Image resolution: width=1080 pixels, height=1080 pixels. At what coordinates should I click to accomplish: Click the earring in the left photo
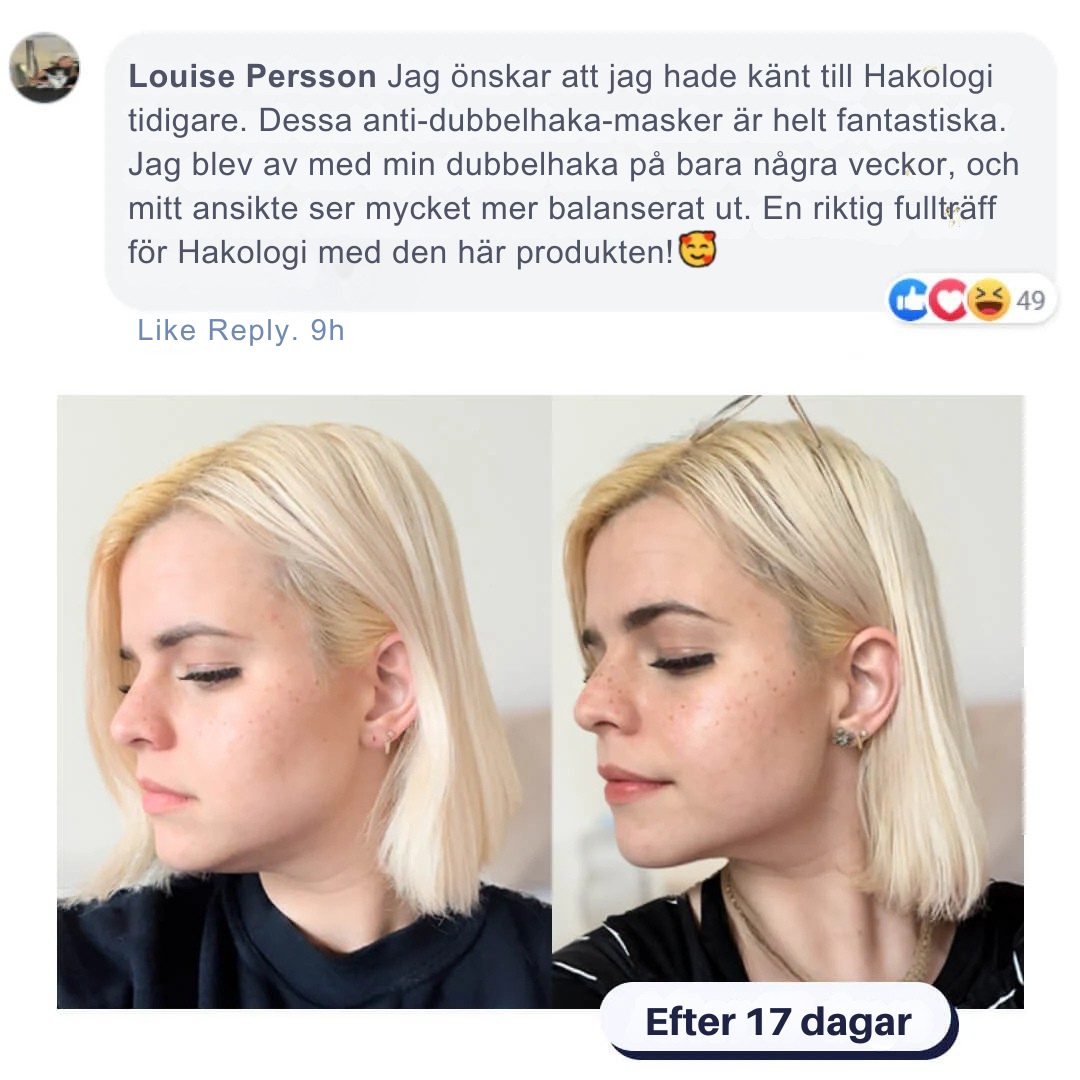coord(388,739)
